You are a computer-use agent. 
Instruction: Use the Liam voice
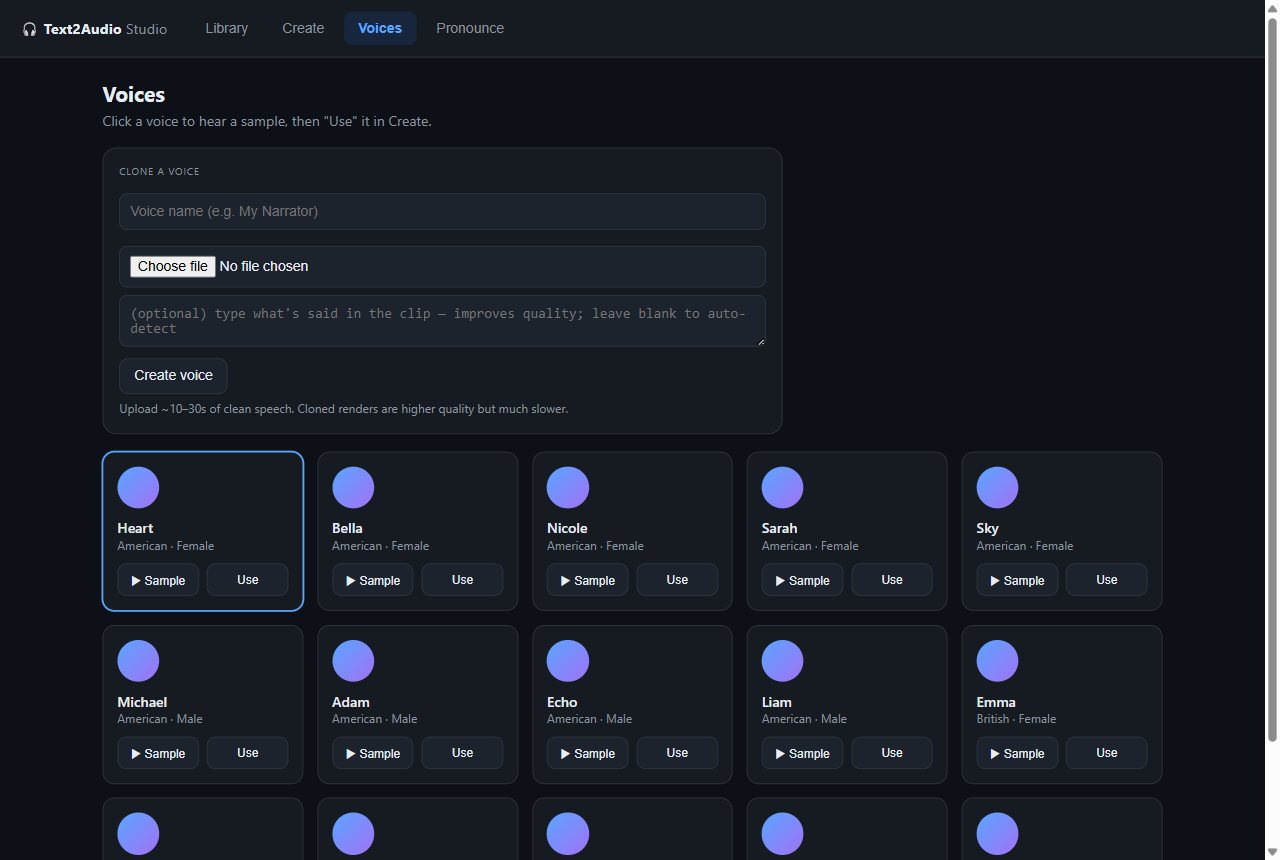click(892, 753)
